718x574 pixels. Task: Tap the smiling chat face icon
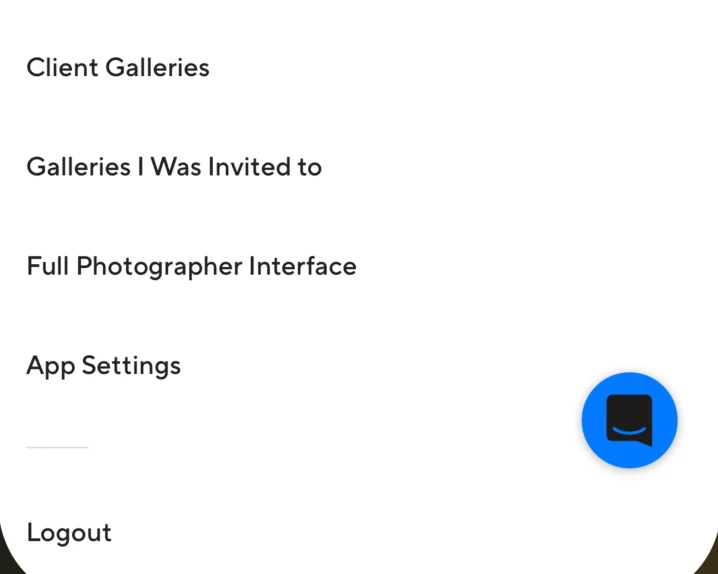pos(629,420)
